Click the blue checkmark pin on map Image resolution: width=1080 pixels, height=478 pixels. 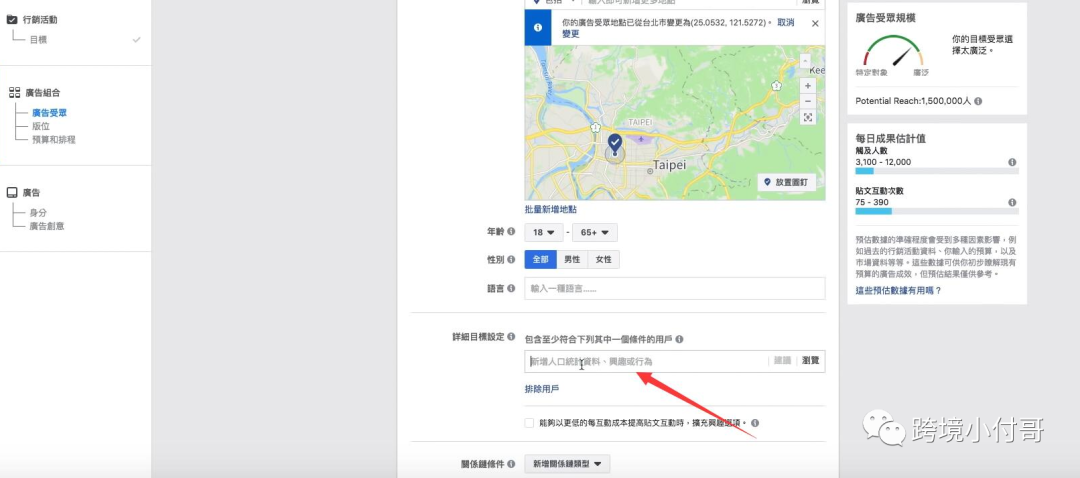tap(615, 144)
